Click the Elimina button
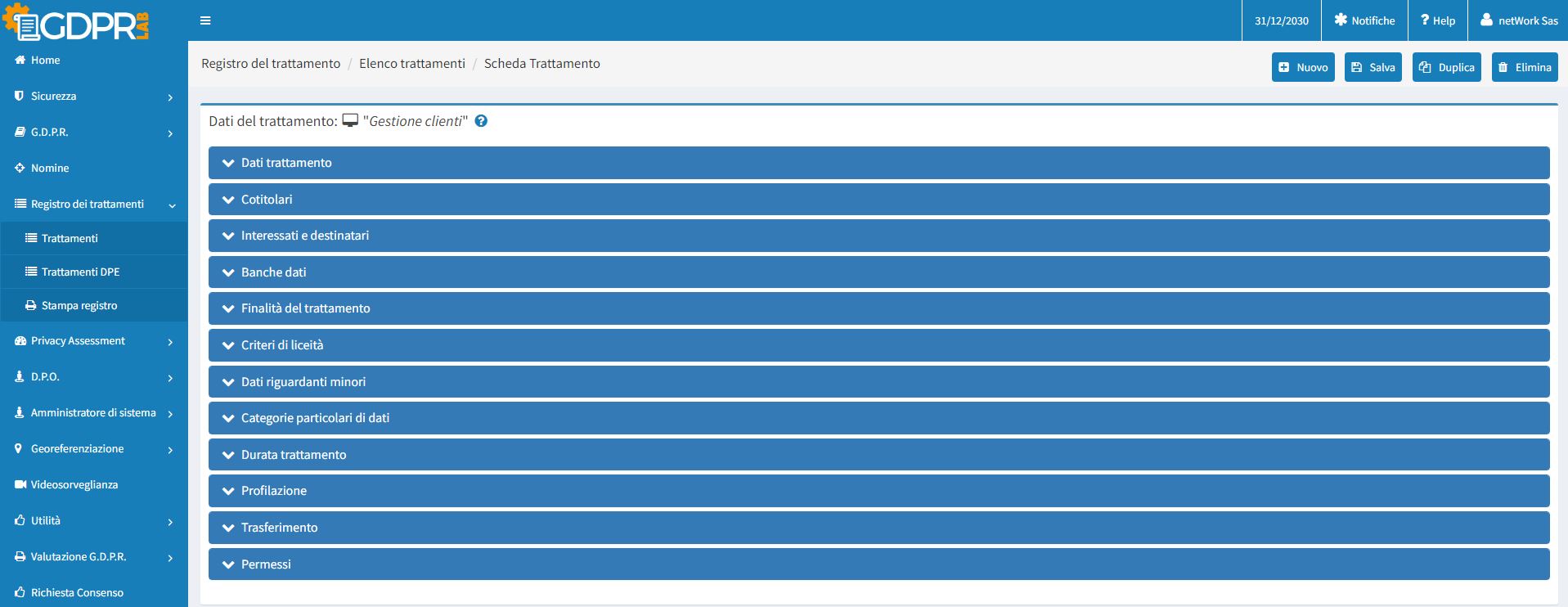This screenshot has height=607, width=1568. [x=1524, y=68]
